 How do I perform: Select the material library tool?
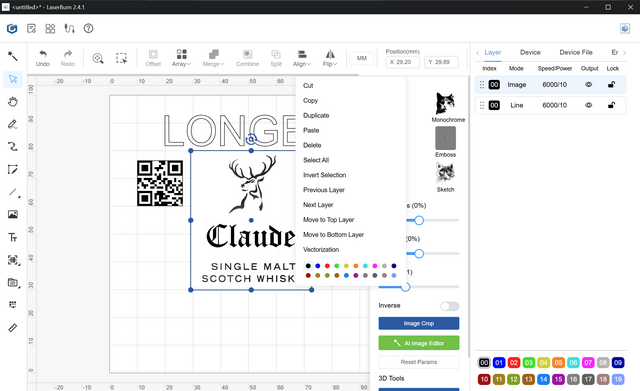click(x=13, y=282)
